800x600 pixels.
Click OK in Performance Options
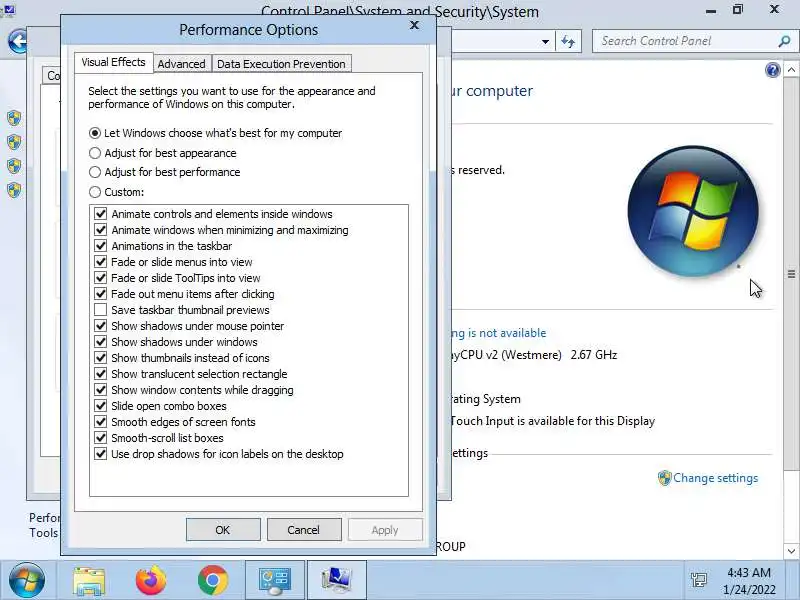223,530
